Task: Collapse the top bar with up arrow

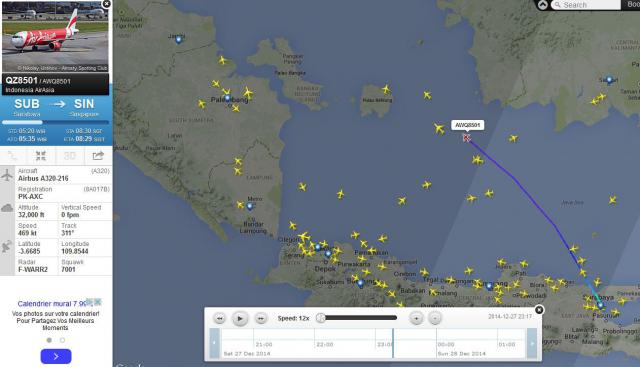Action: [x=542, y=5]
